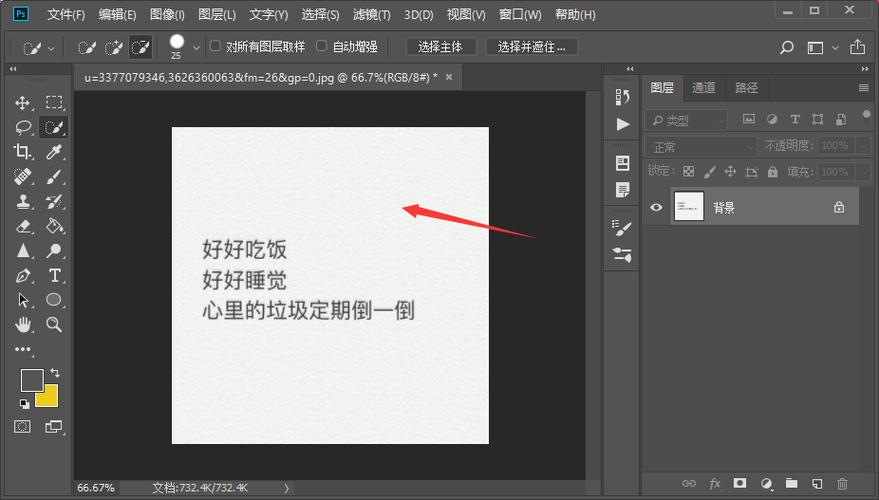Image resolution: width=879 pixels, height=500 pixels.
Task: Delete layer trash icon
Action: pyautogui.click(x=843, y=483)
